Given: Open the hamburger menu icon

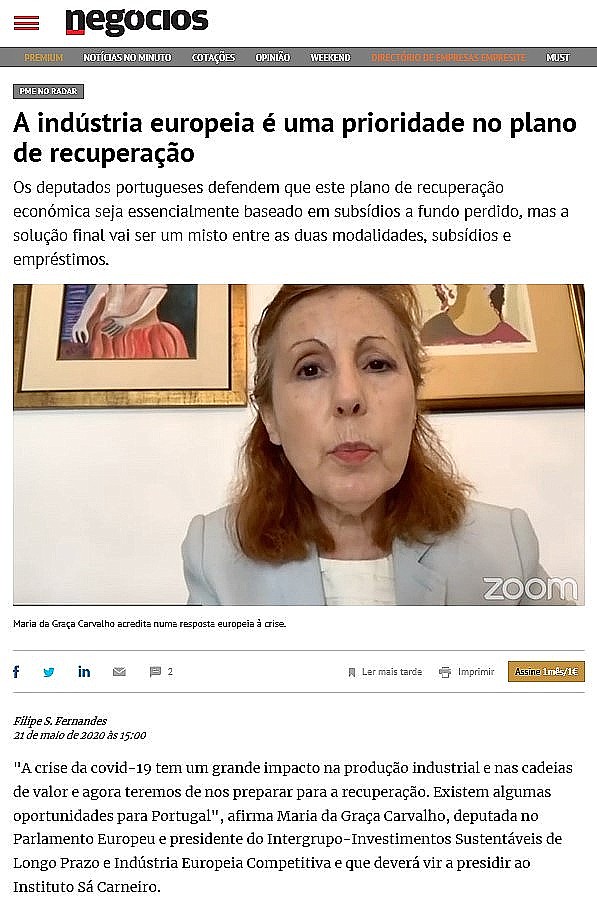Looking at the screenshot, I should pos(26,23).
